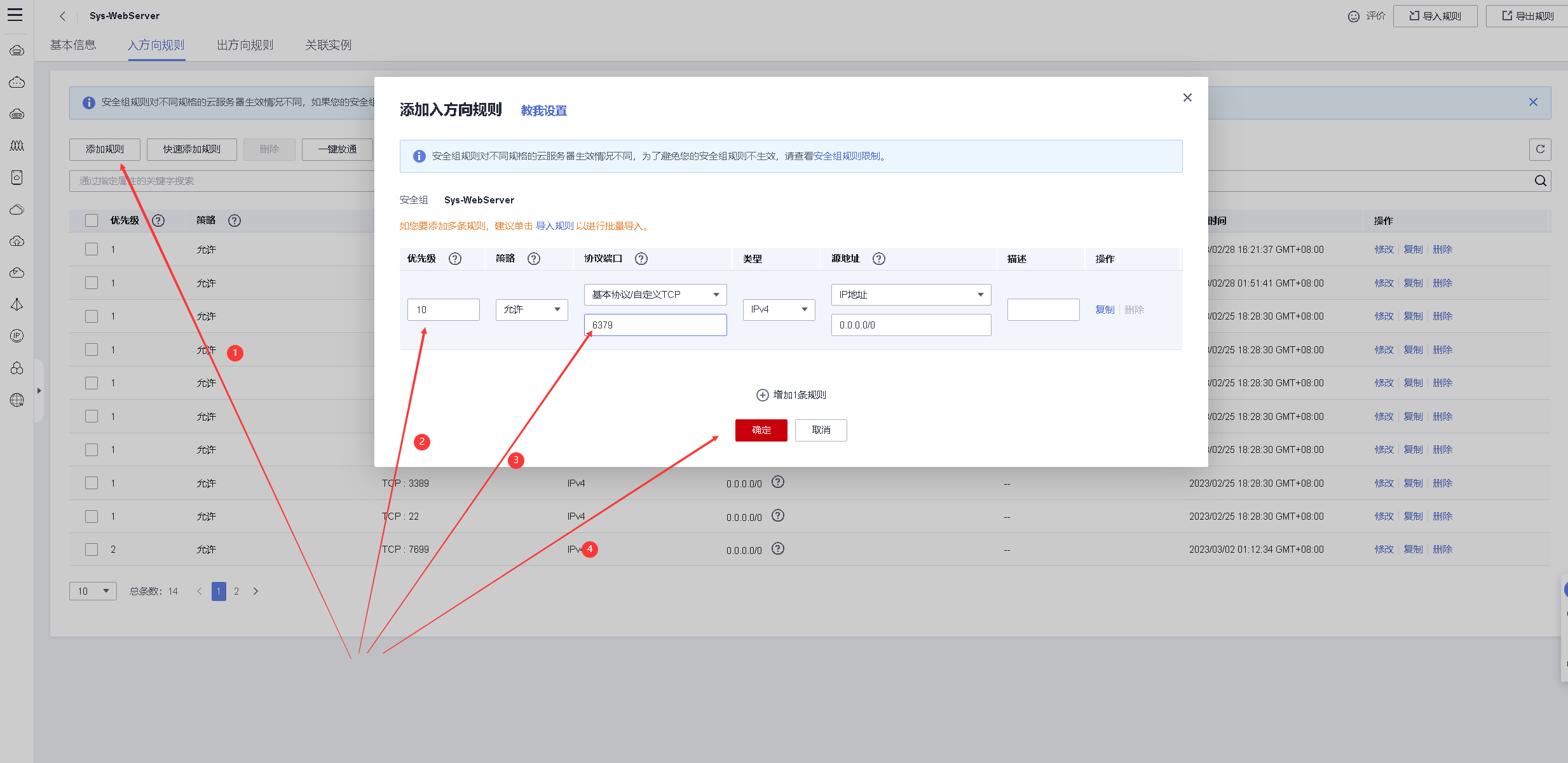Click the 6379 port input field

tap(655, 325)
